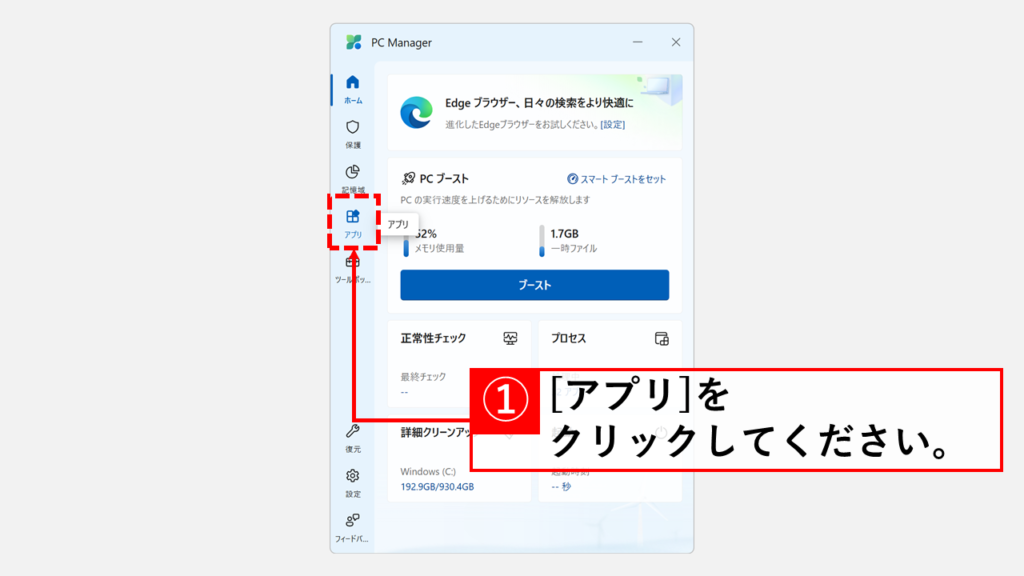The image size is (1024, 576).
Task: Click the 1.7GB 一時ファイル value
Action: tap(564, 233)
